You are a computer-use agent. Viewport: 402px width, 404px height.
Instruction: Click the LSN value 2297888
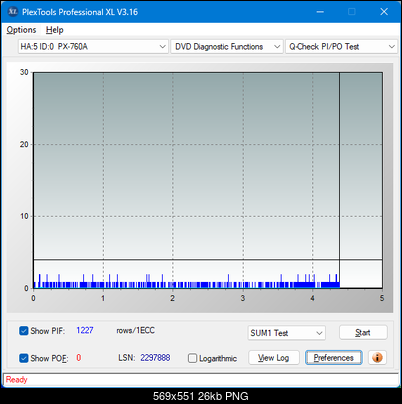(x=155, y=358)
